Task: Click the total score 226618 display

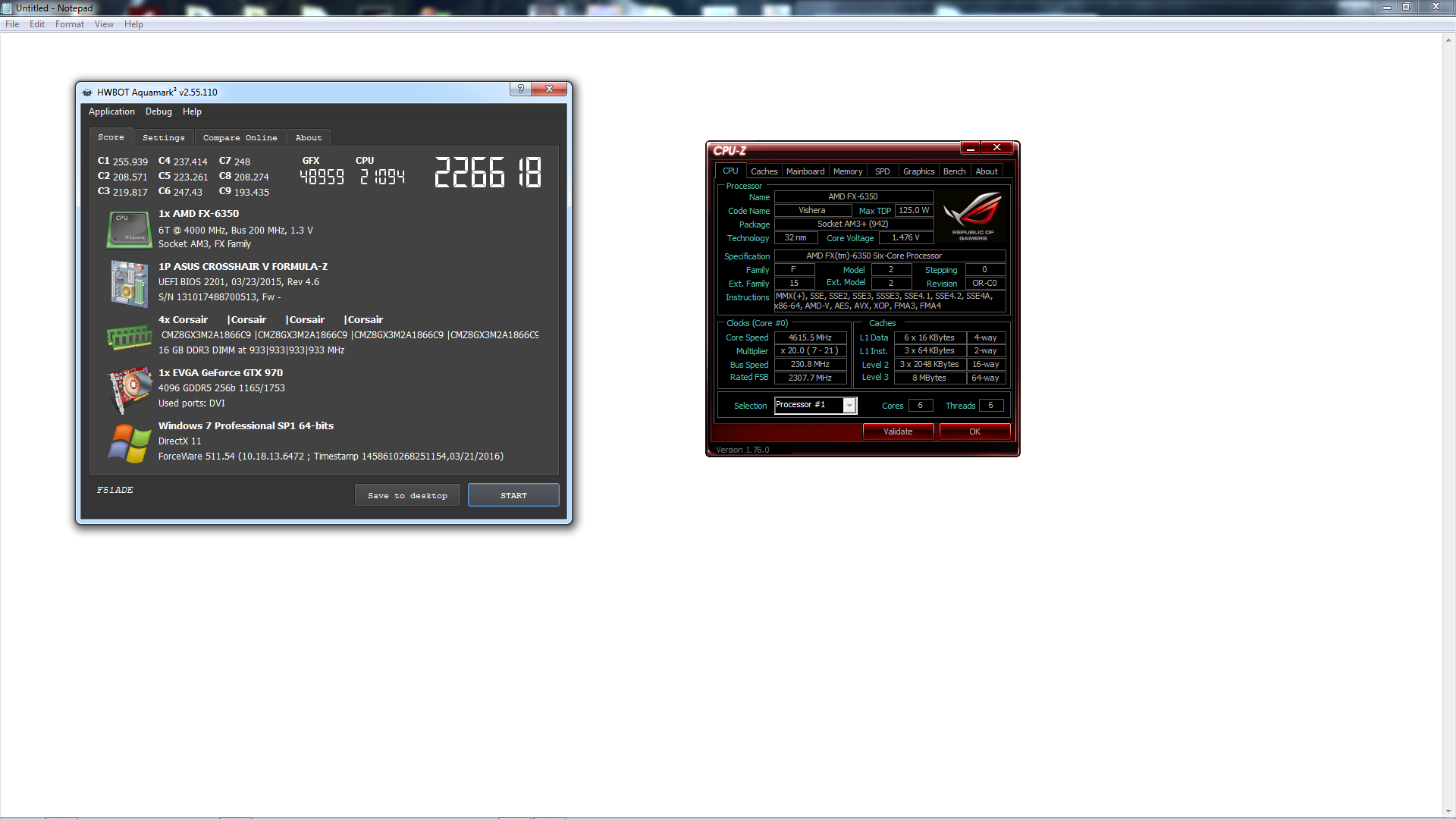Action: (x=488, y=173)
